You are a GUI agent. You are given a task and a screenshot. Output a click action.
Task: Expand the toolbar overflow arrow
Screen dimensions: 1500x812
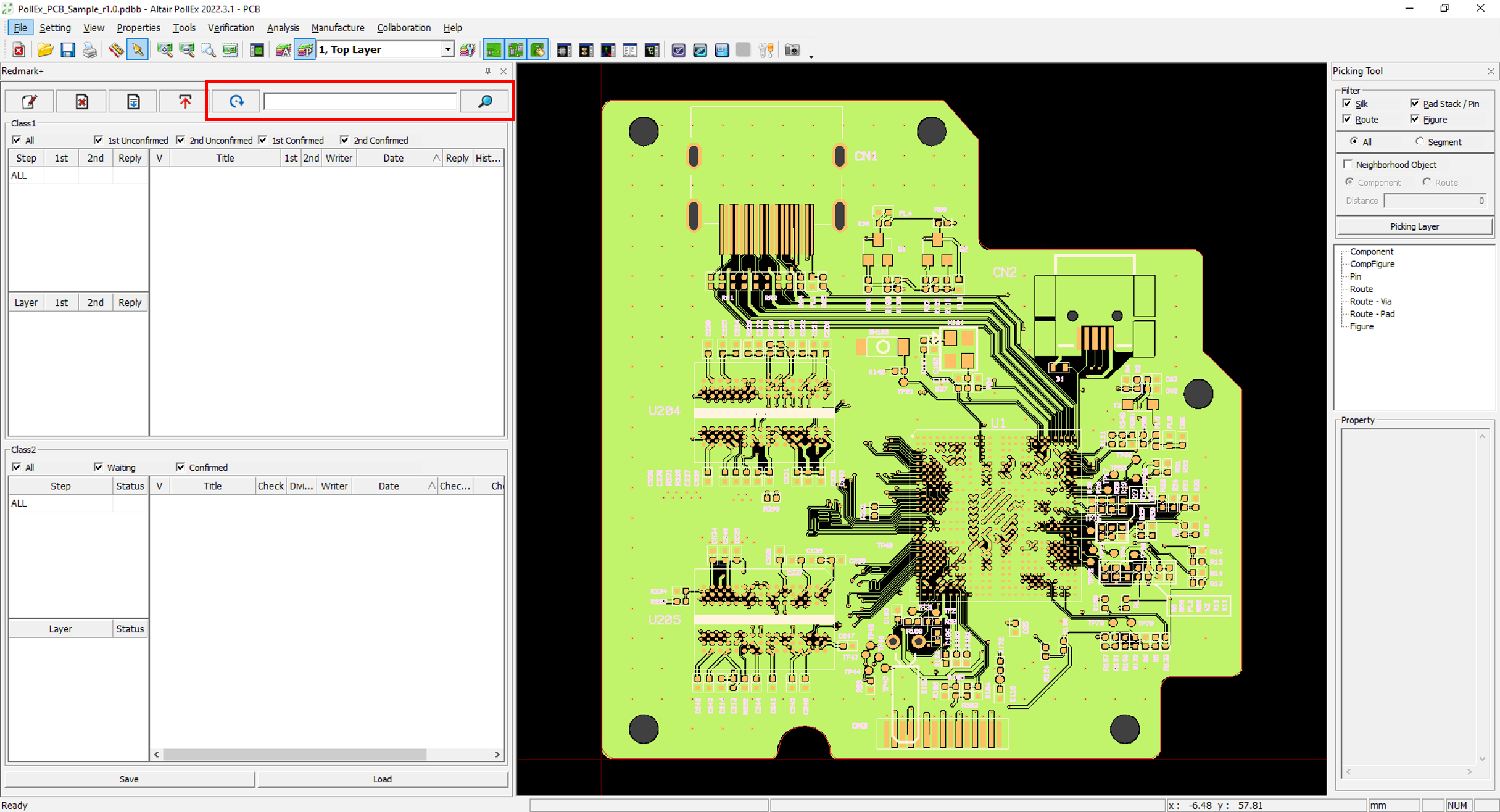click(x=811, y=56)
